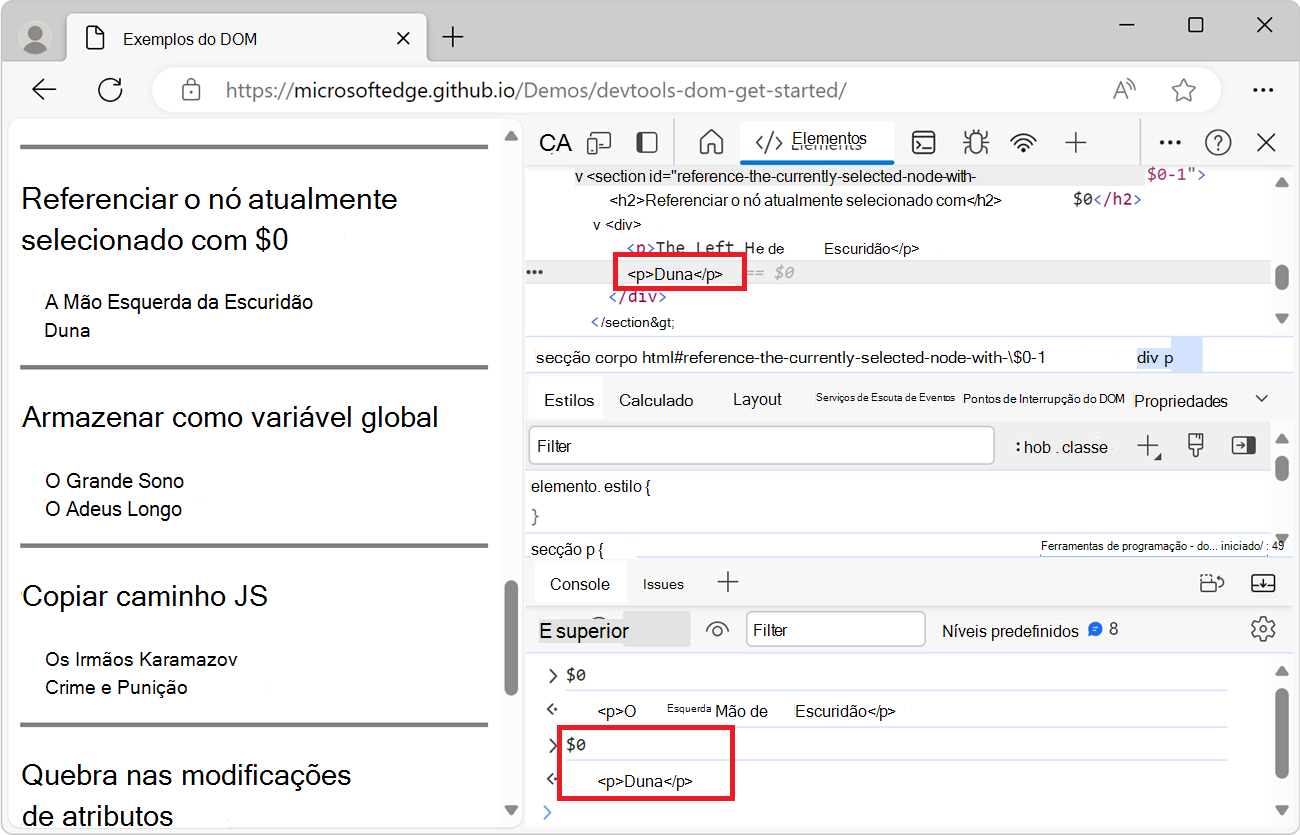
Task: Open the stylesheet source link for secção p
Action: (x=1163, y=546)
